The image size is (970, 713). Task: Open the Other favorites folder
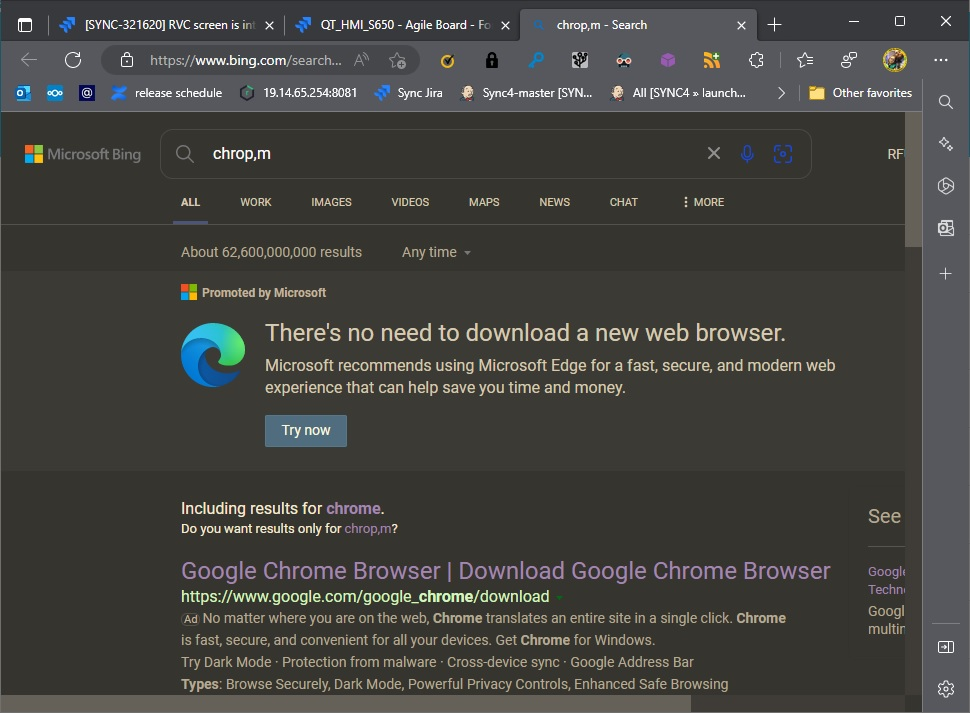tap(860, 93)
